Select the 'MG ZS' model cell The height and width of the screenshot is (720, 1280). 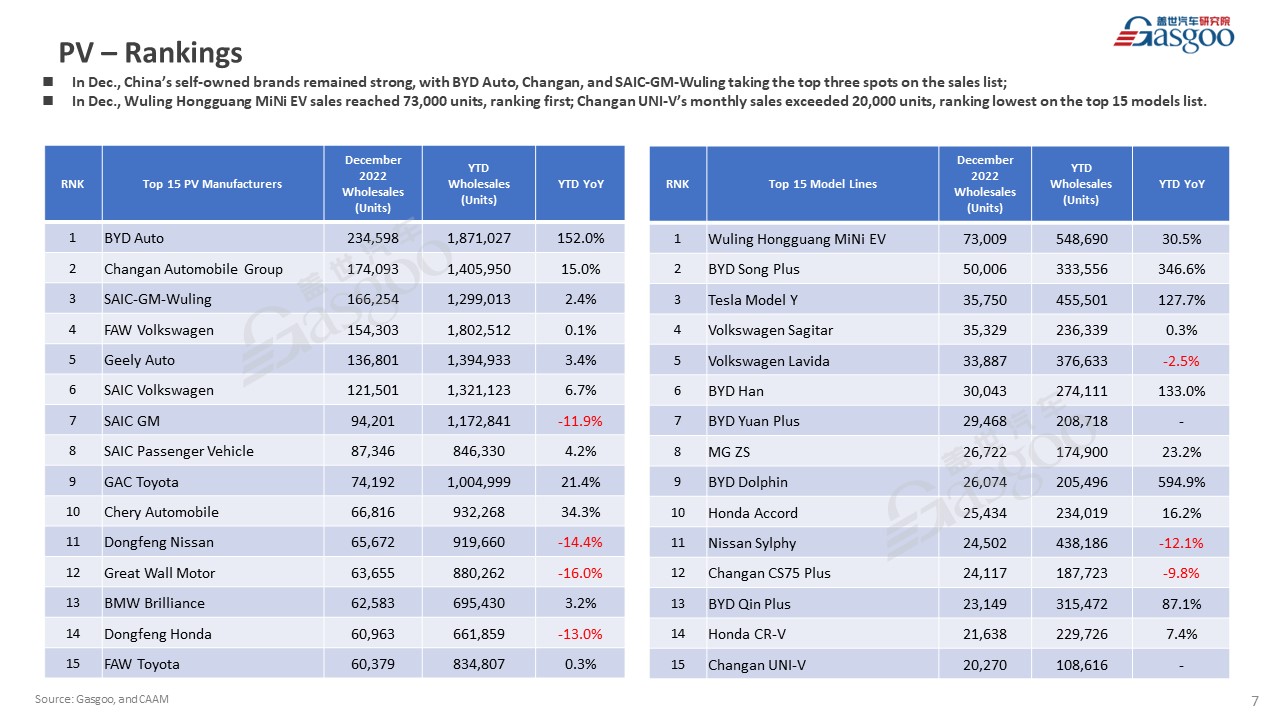click(x=822, y=452)
